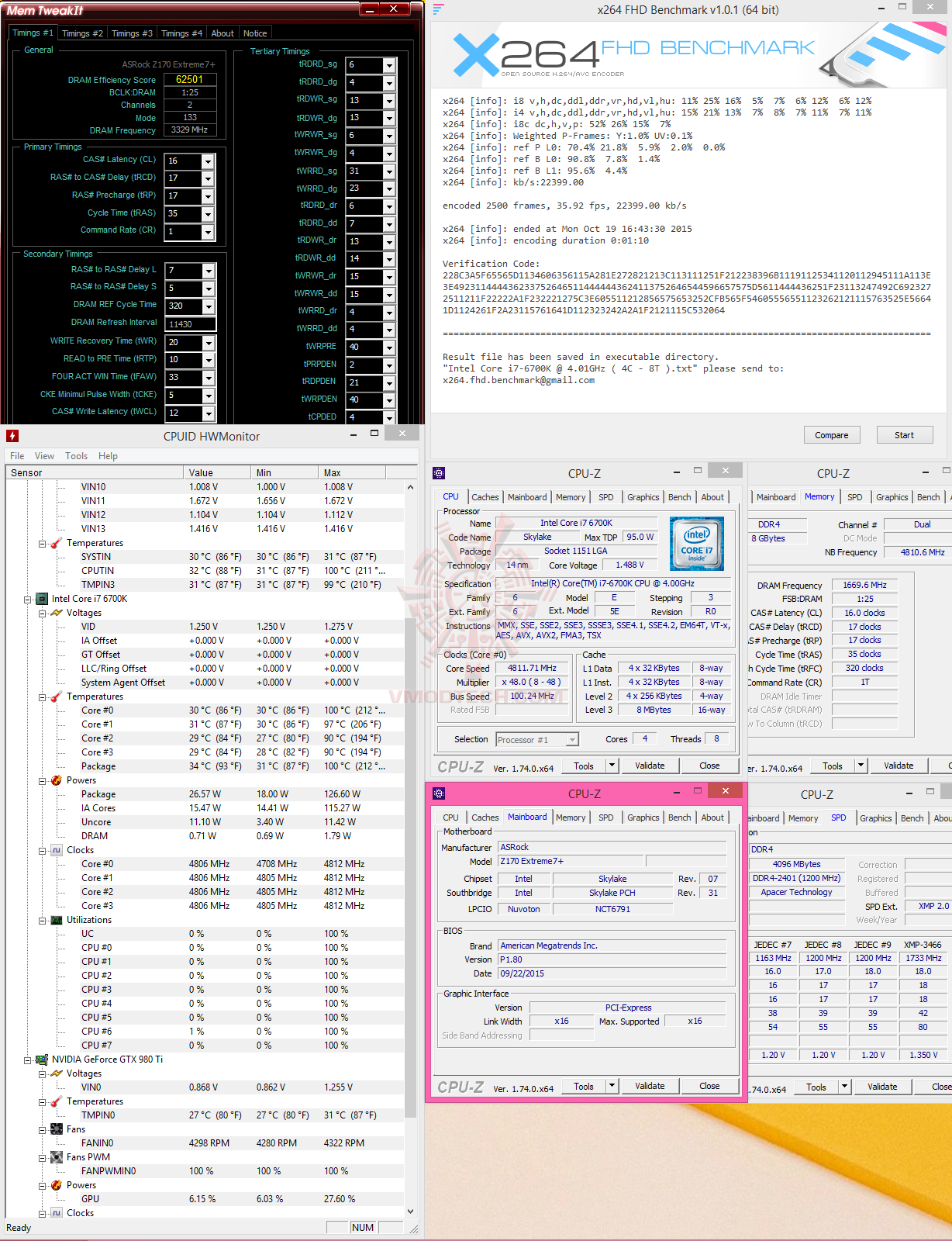Switch to Bench tab in pink CPU-Z window

pyautogui.click(x=679, y=818)
